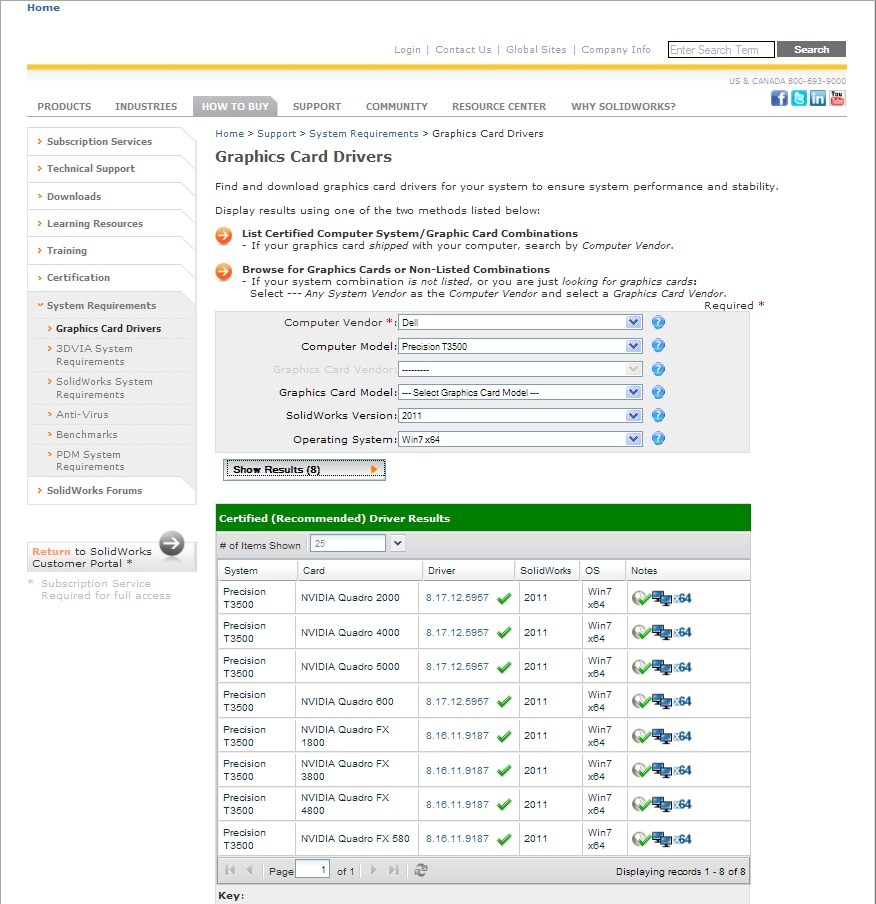The width and height of the screenshot is (876, 904).
Task: Open driver 8.17.12.5957 for Quadro 2000
Action: point(457,598)
